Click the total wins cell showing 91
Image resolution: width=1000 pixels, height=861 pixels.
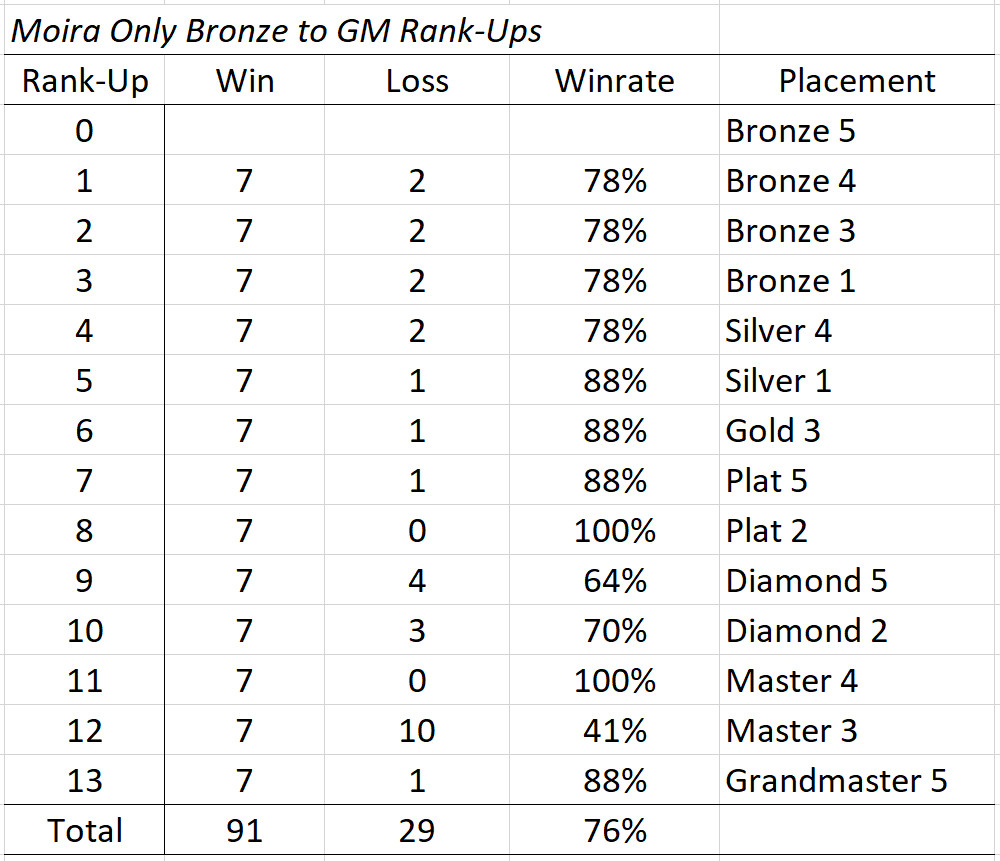(244, 830)
